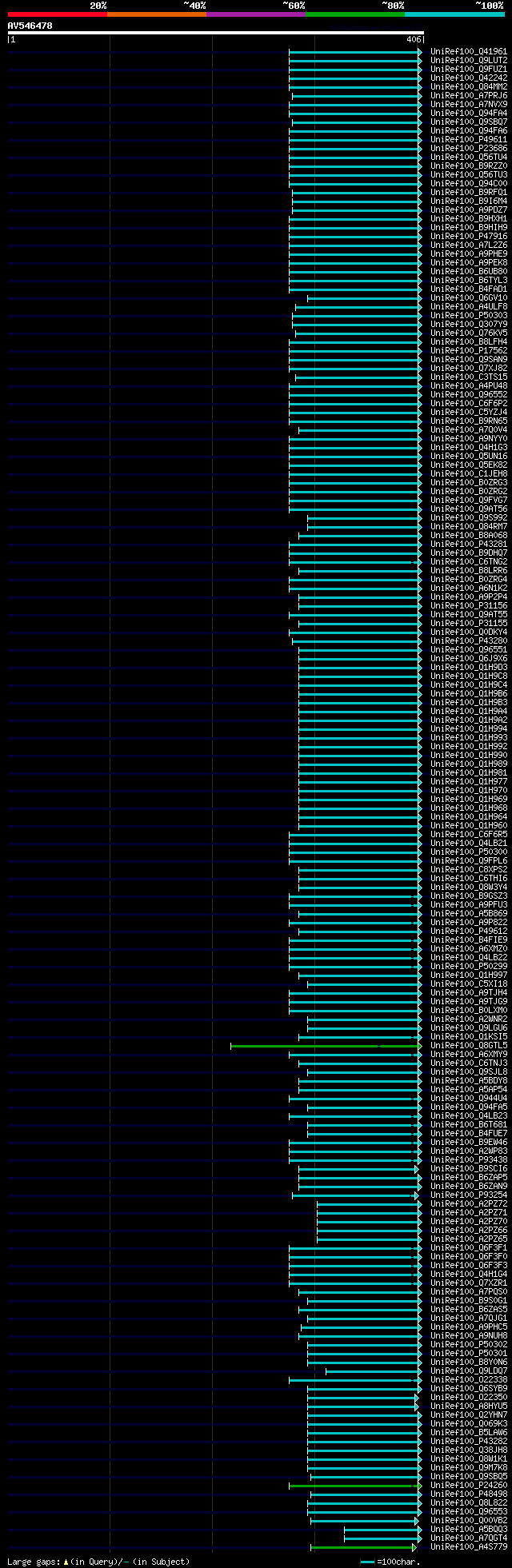
Task: Select label UniRef100_P50300
Action: click(x=469, y=852)
